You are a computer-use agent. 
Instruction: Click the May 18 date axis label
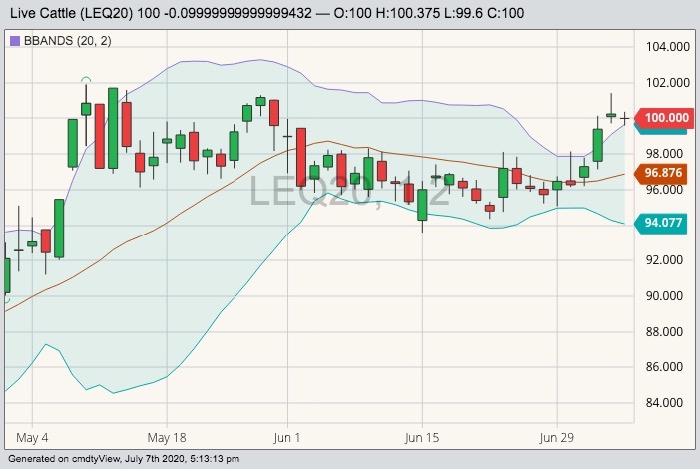pos(167,438)
